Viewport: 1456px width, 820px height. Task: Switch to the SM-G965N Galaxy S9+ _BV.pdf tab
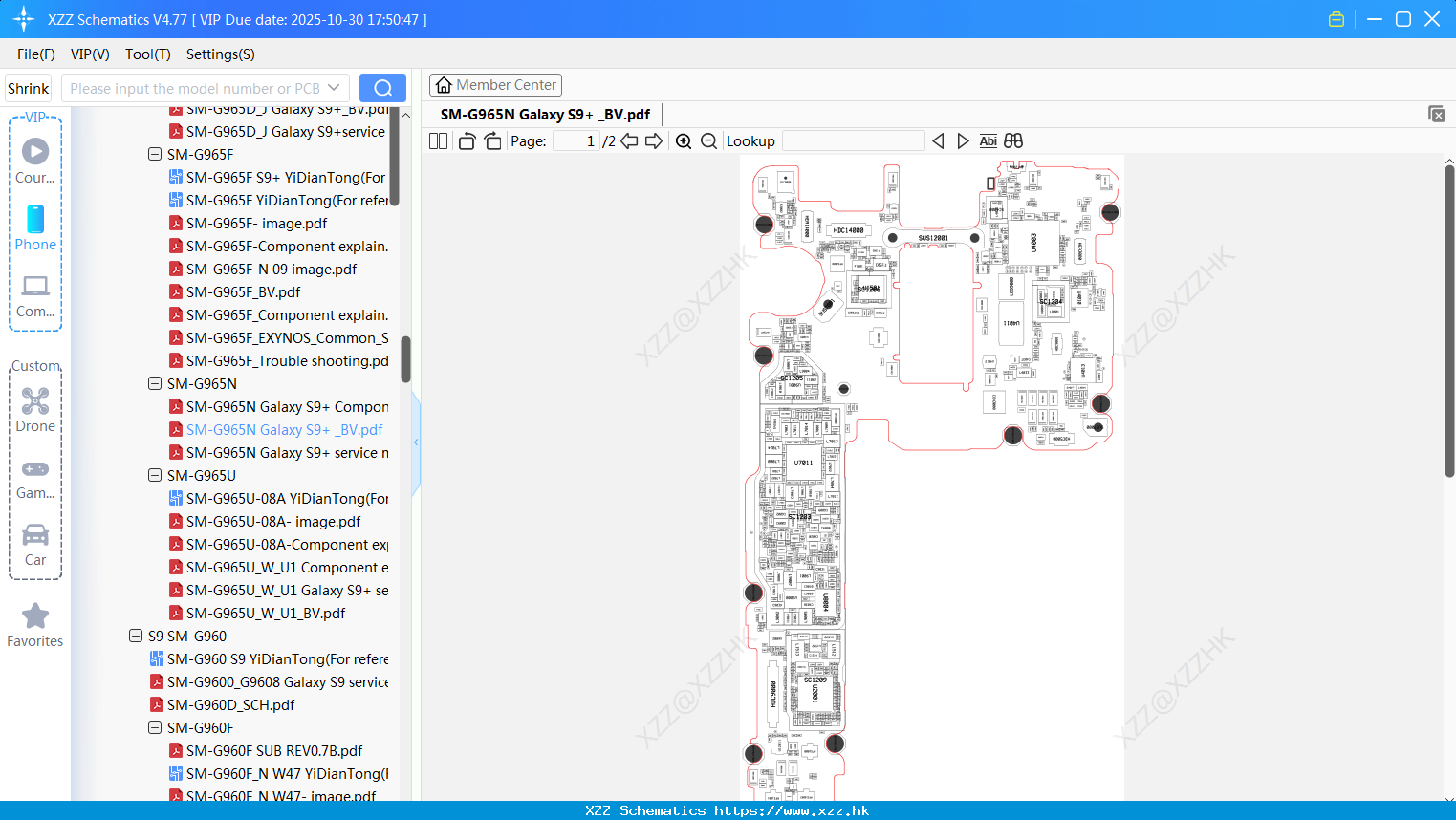pyautogui.click(x=545, y=114)
